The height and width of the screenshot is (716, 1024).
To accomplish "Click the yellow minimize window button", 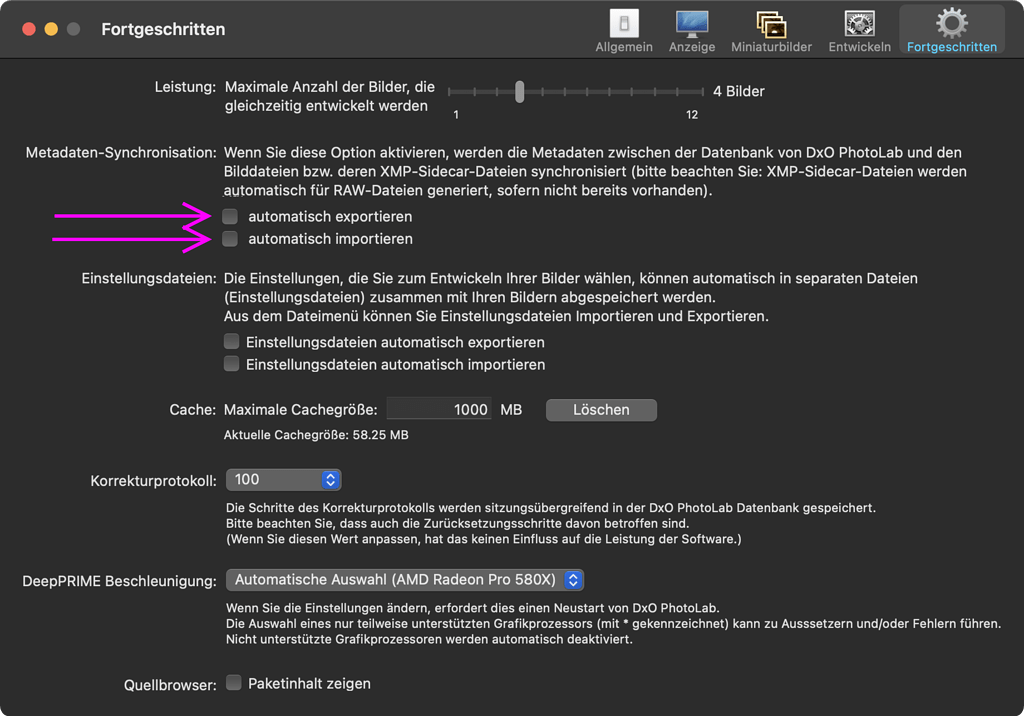I will tap(51, 29).
